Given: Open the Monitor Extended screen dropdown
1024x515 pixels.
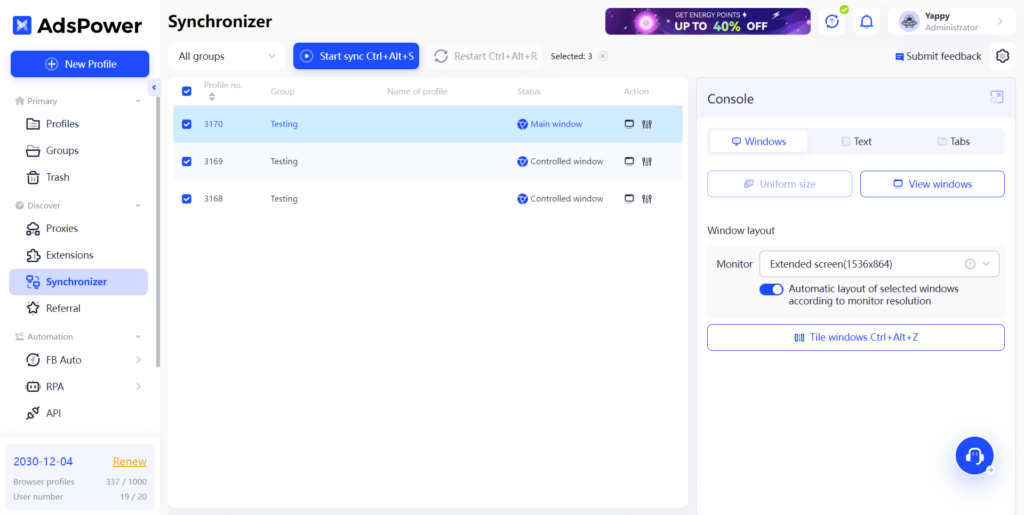Looking at the screenshot, I should click(879, 264).
